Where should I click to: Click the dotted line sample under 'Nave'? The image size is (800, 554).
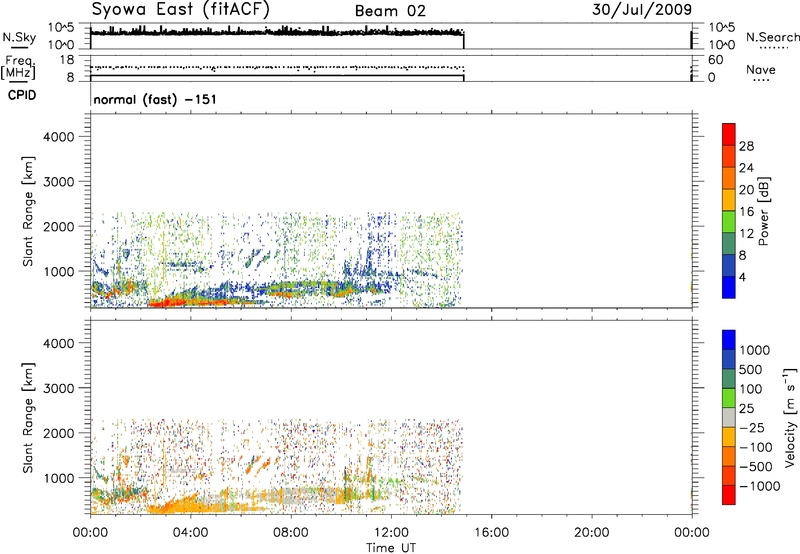pos(761,80)
